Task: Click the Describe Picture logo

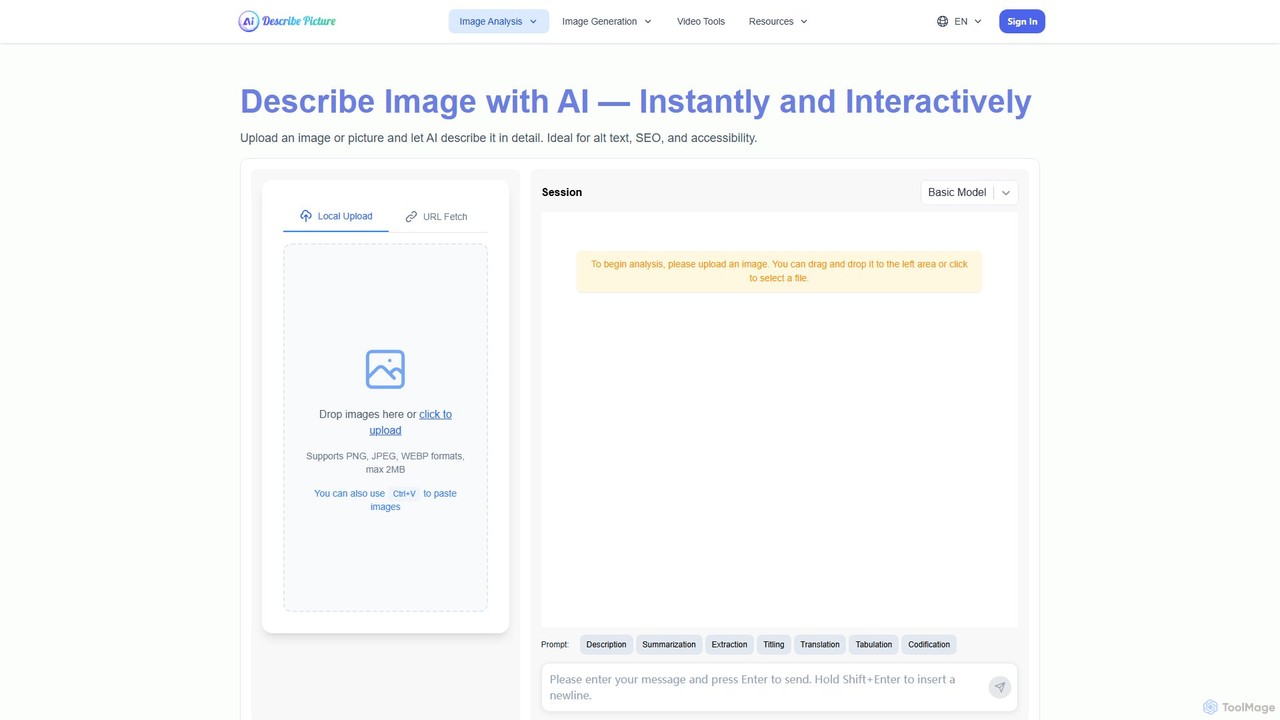Action: pyautogui.click(x=287, y=21)
